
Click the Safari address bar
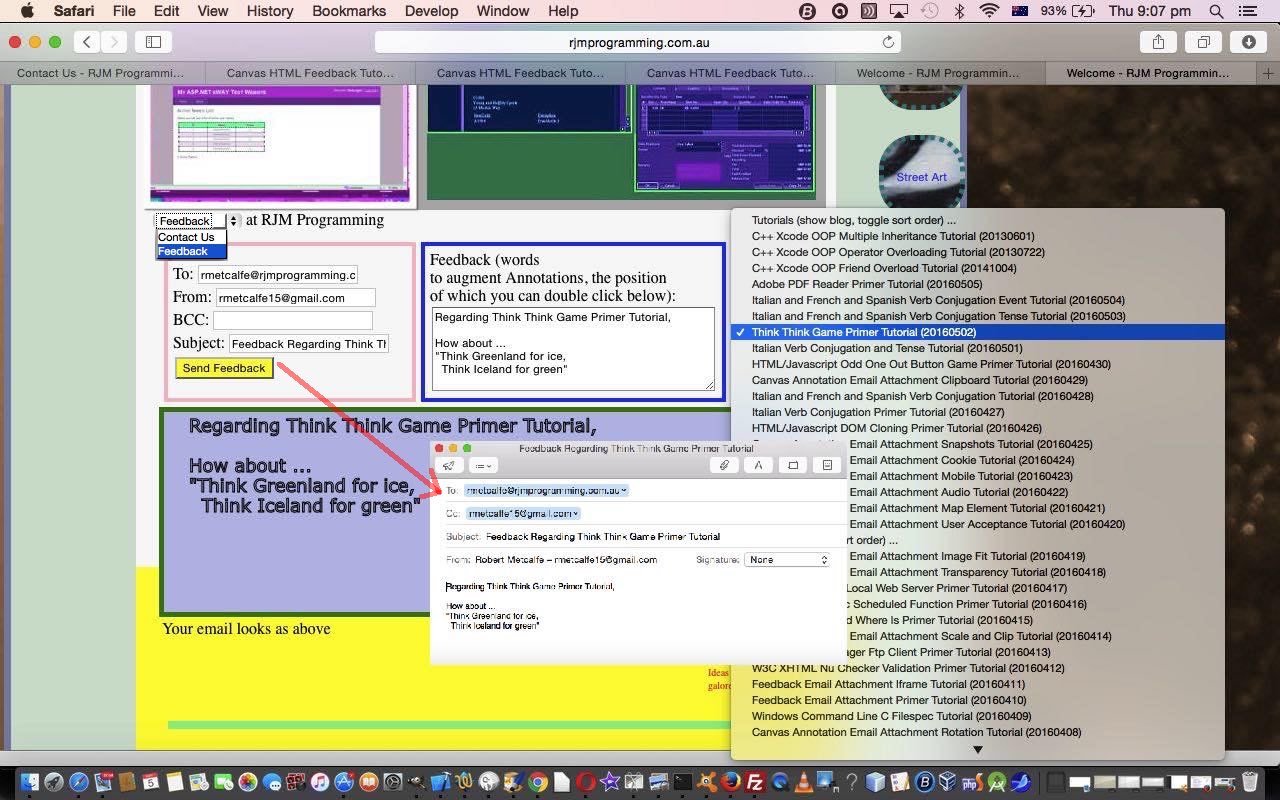coord(638,42)
